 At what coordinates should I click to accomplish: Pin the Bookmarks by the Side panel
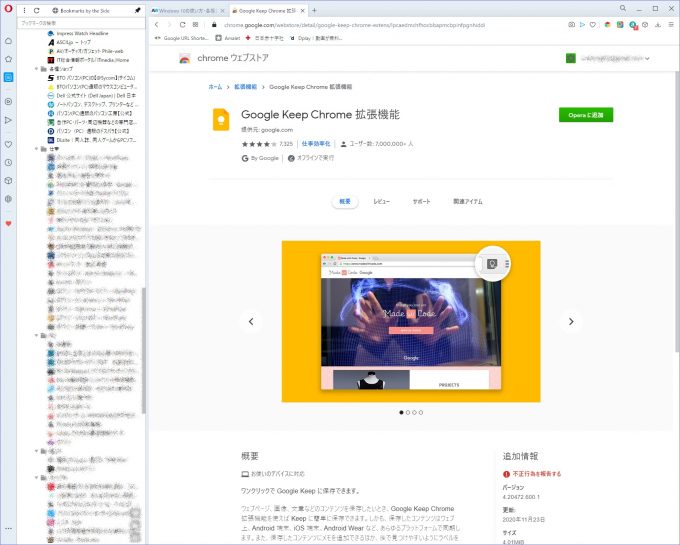pyautogui.click(x=138, y=10)
